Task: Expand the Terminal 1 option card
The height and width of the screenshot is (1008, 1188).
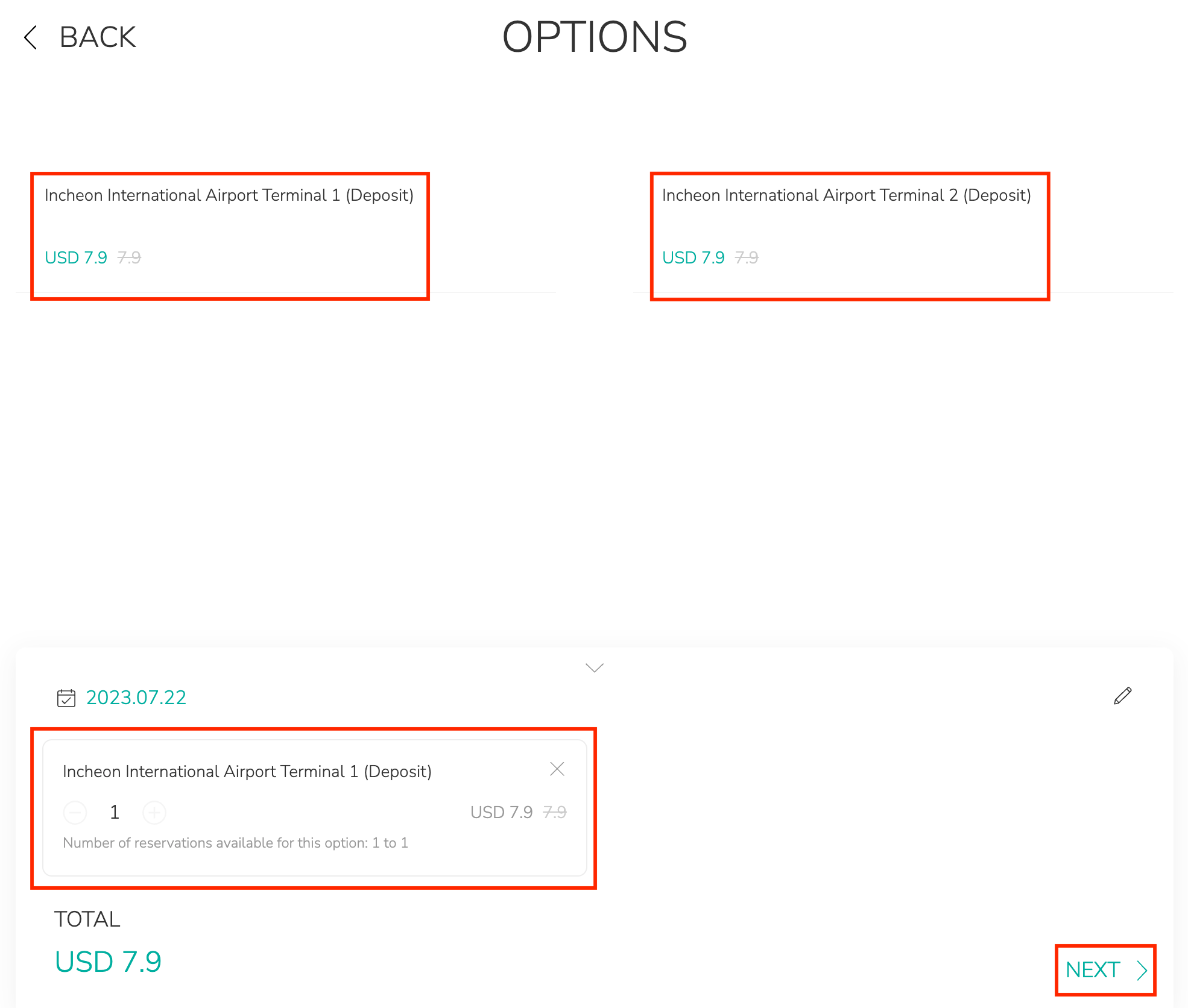Action: (x=230, y=235)
